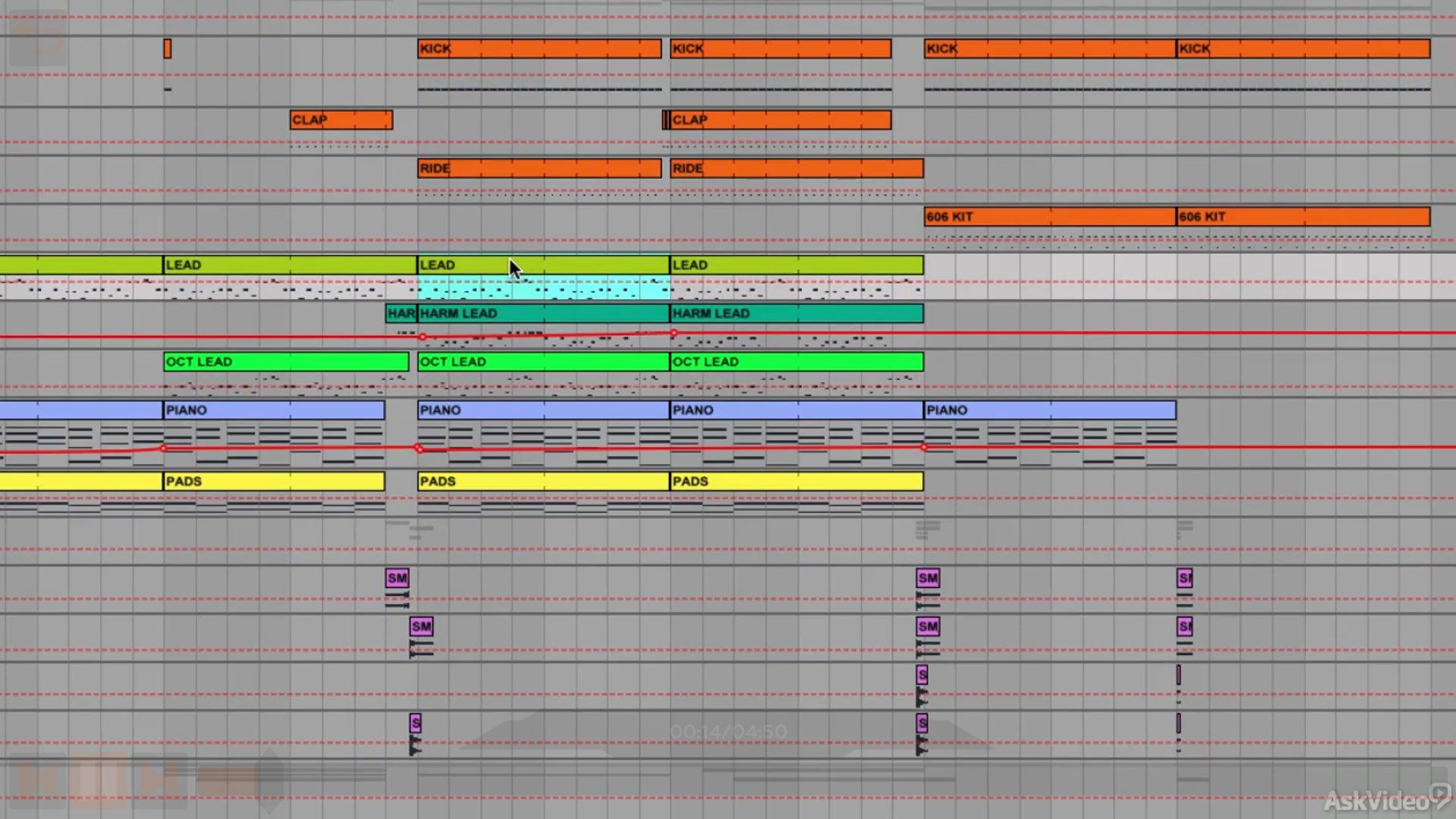Select the unlabeled yellow pads clip at the far left
The height and width of the screenshot is (819, 1456).
[81, 482]
